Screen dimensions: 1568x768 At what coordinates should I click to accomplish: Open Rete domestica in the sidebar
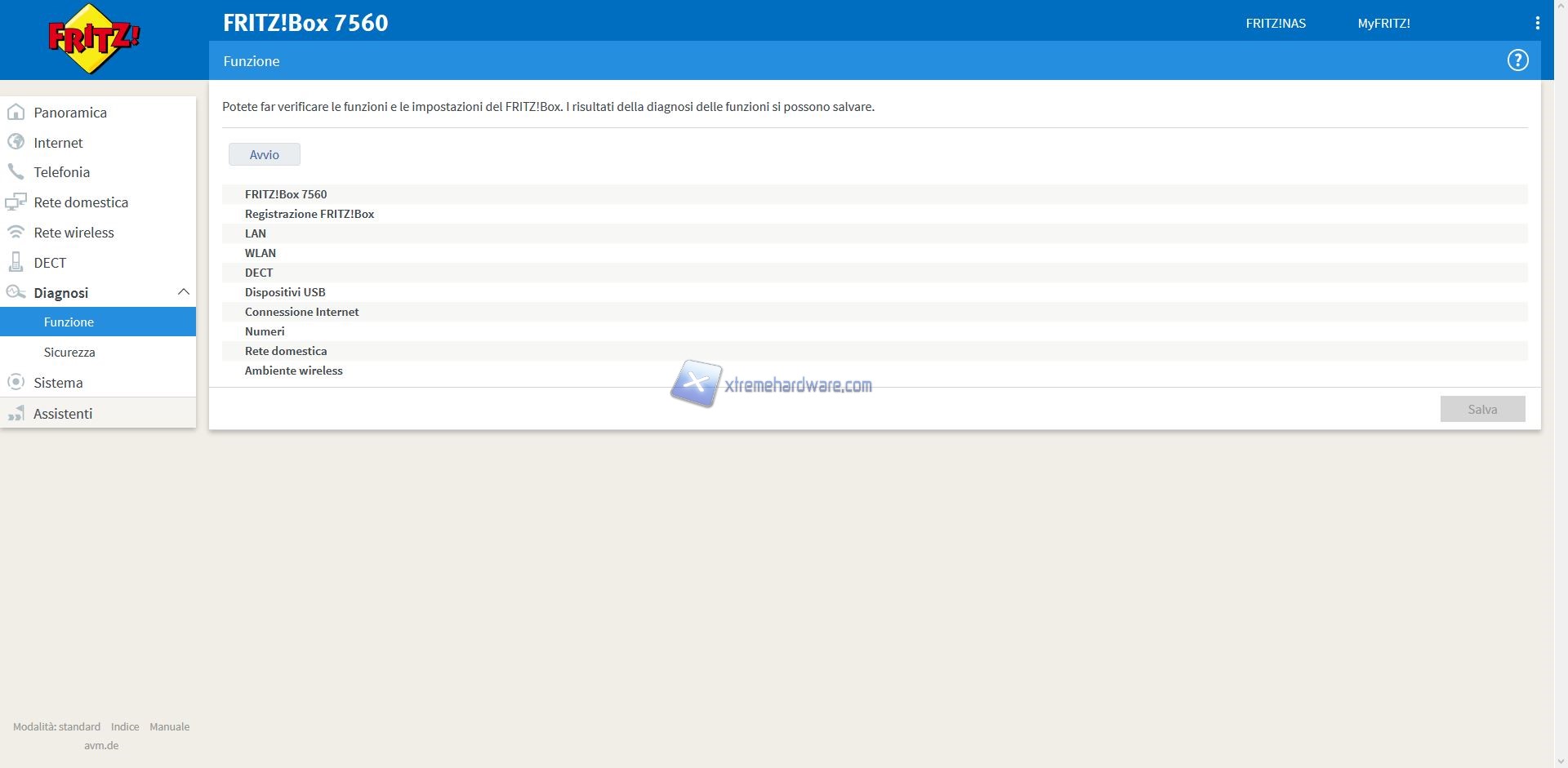point(81,202)
